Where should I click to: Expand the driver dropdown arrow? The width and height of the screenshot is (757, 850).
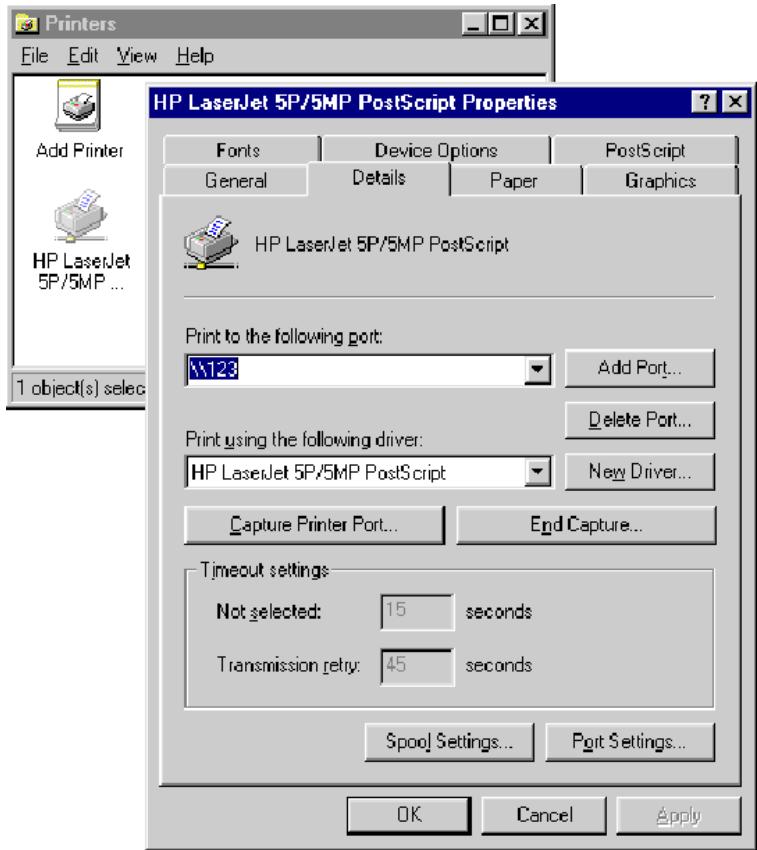pyautogui.click(x=537, y=472)
